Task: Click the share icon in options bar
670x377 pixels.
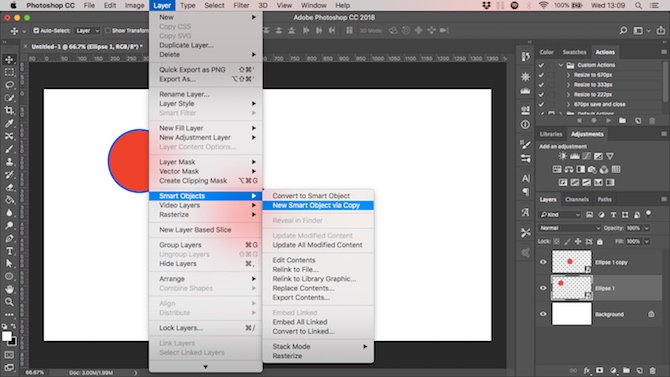Action: pyautogui.click(x=661, y=30)
